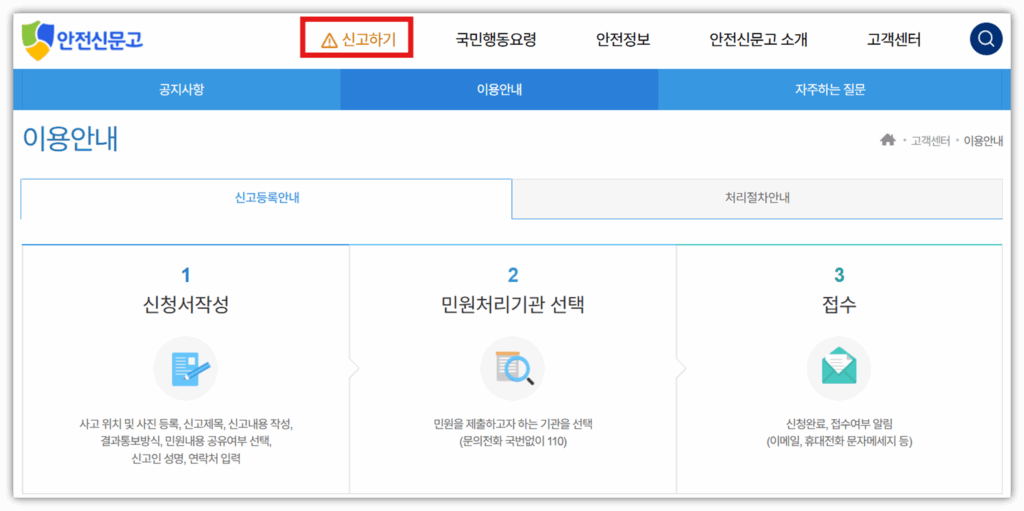Select the 이용안내 submenu tab

coord(499,90)
